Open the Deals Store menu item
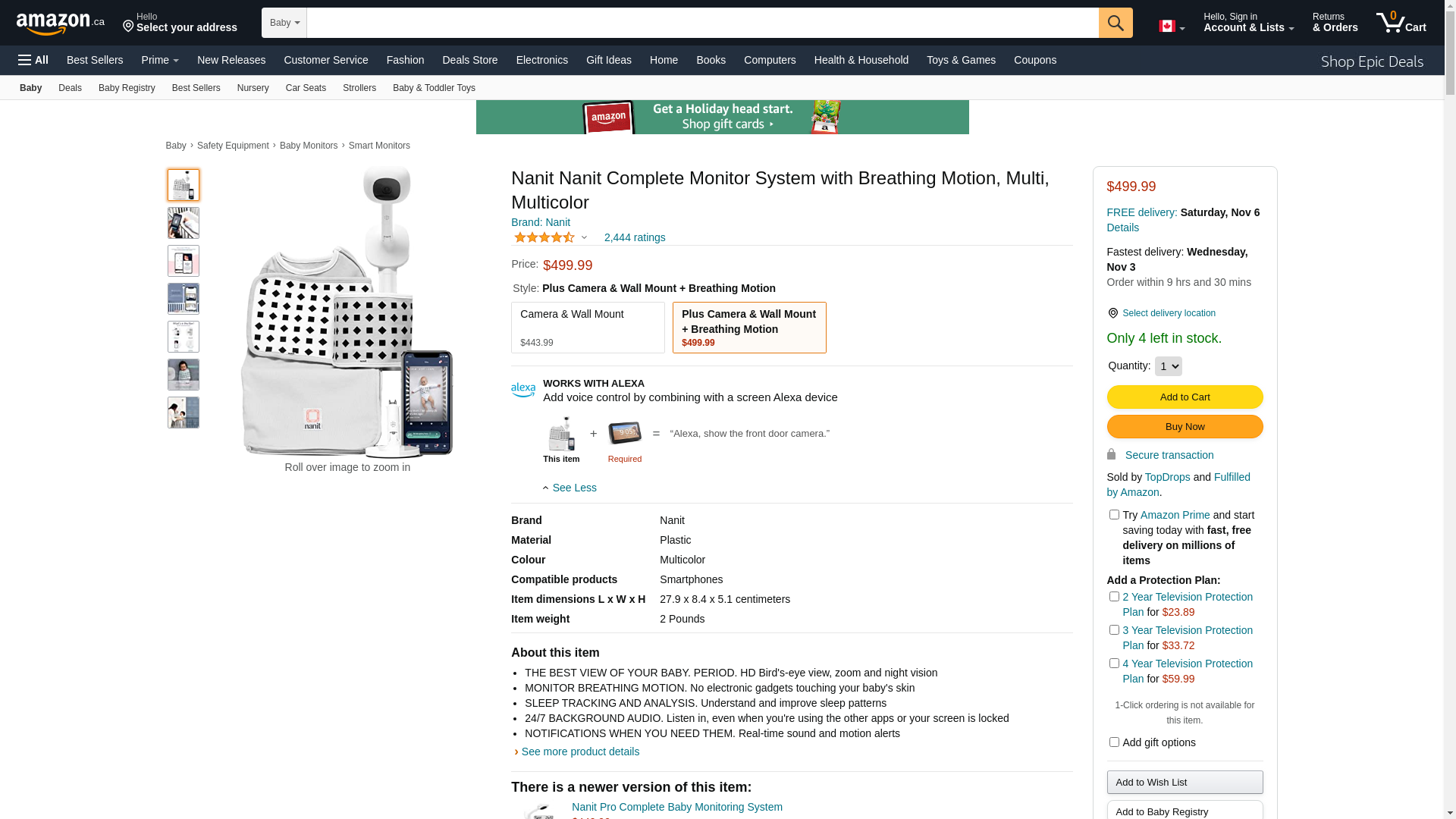This screenshot has width=1456, height=819. (x=469, y=60)
